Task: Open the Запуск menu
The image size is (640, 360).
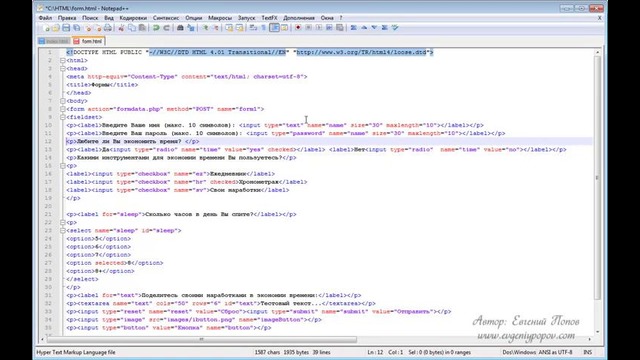Action: click(247, 18)
